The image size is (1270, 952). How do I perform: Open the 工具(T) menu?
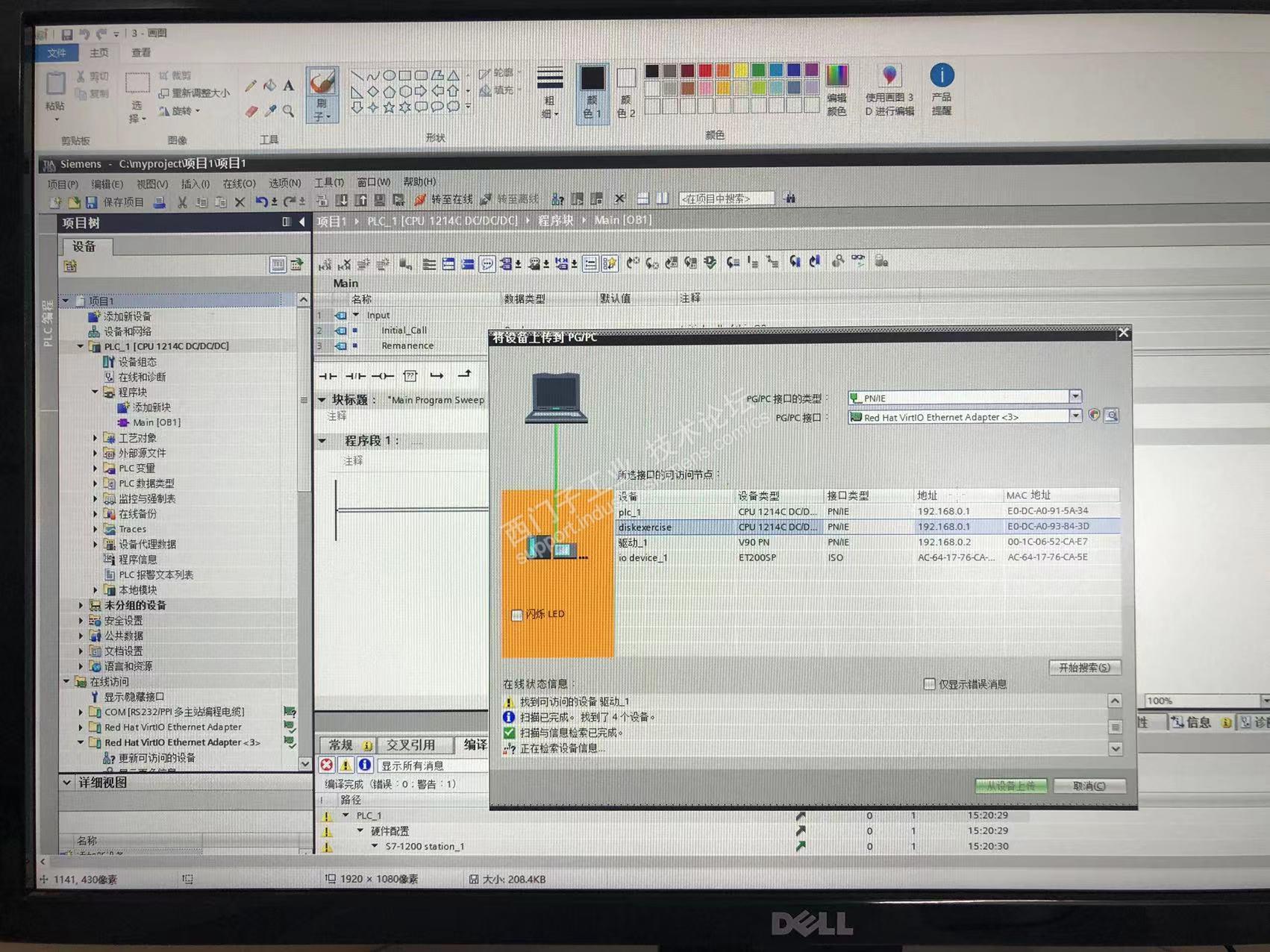[x=329, y=182]
